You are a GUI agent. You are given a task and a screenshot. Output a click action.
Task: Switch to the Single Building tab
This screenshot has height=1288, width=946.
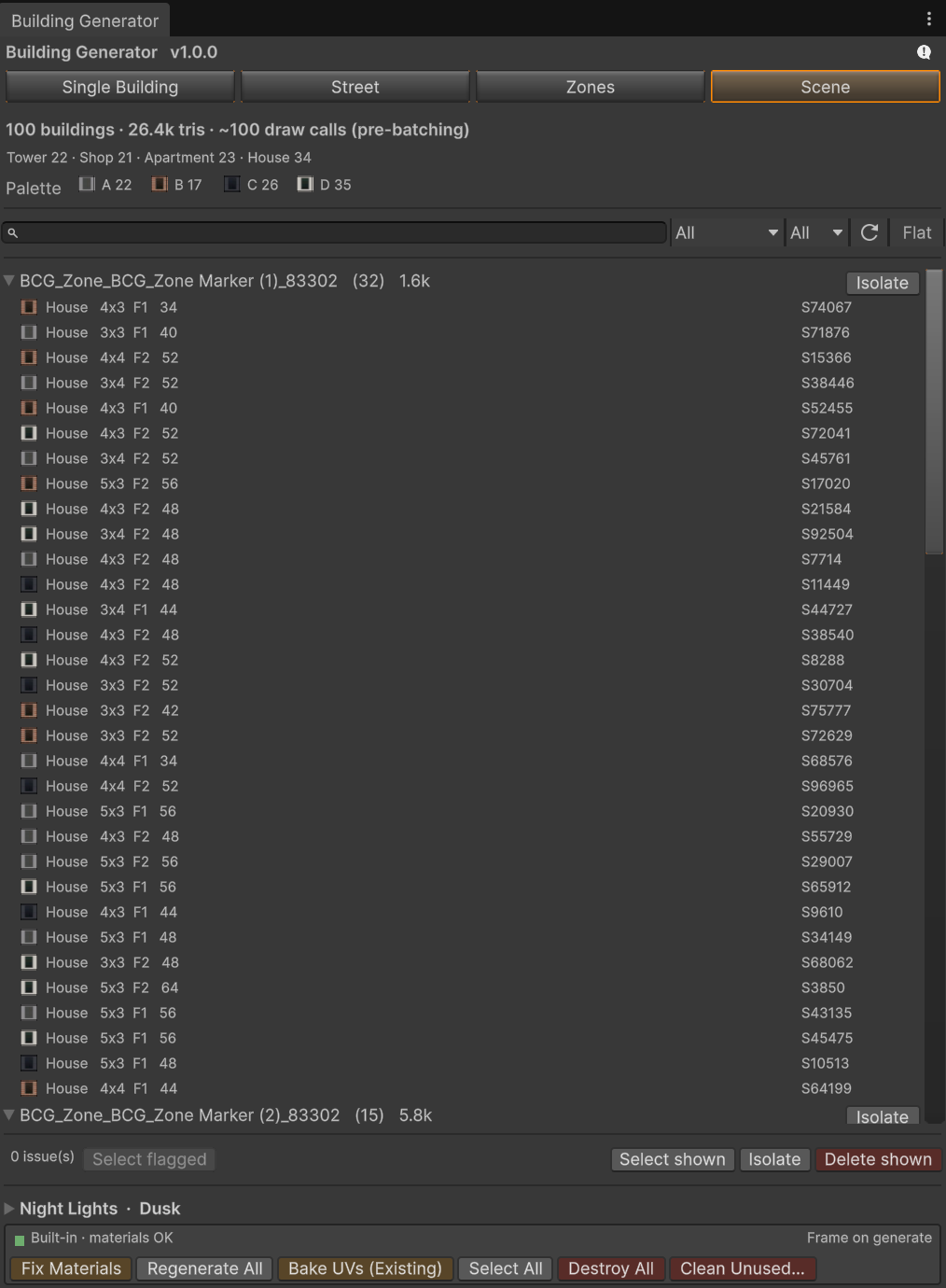[120, 87]
